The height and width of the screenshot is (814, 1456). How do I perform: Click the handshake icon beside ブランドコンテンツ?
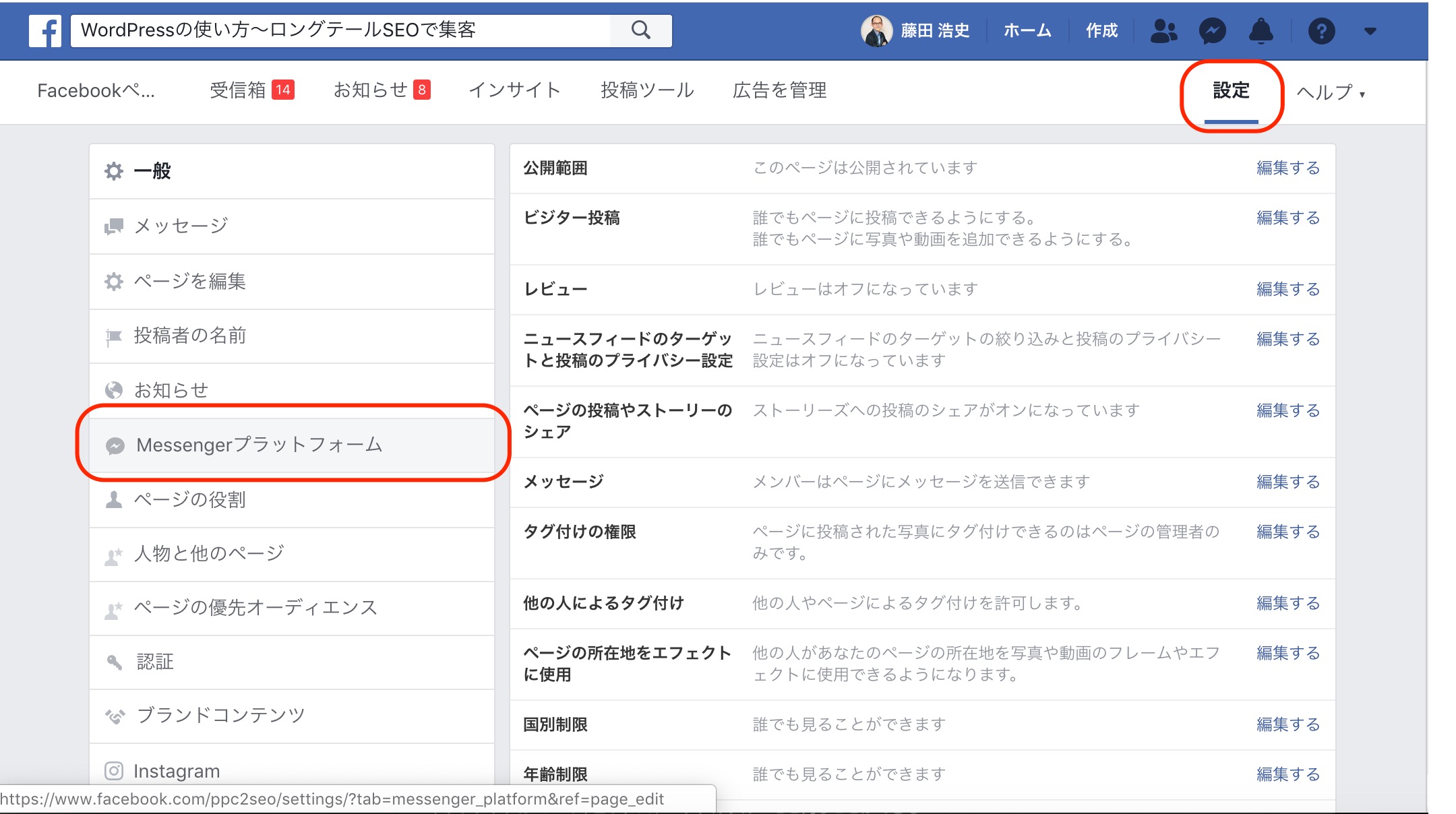click(115, 716)
